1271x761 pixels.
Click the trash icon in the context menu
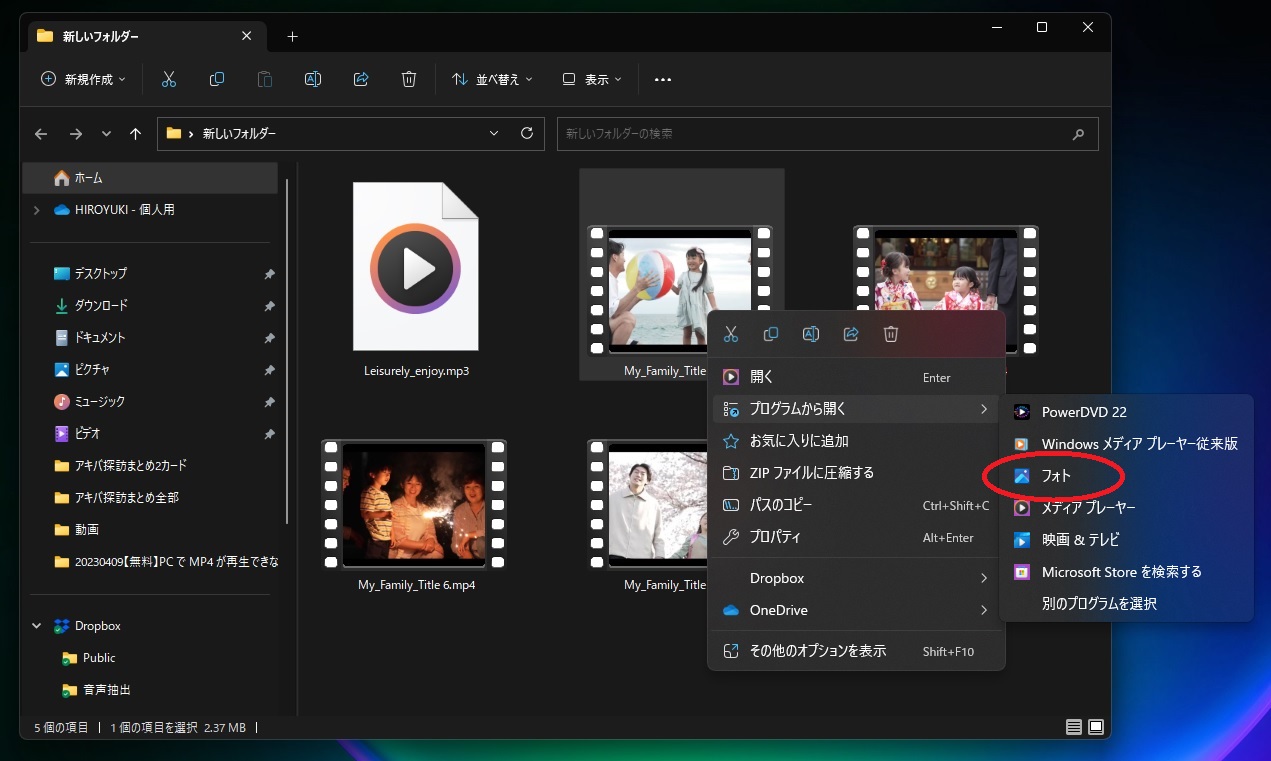[891, 334]
